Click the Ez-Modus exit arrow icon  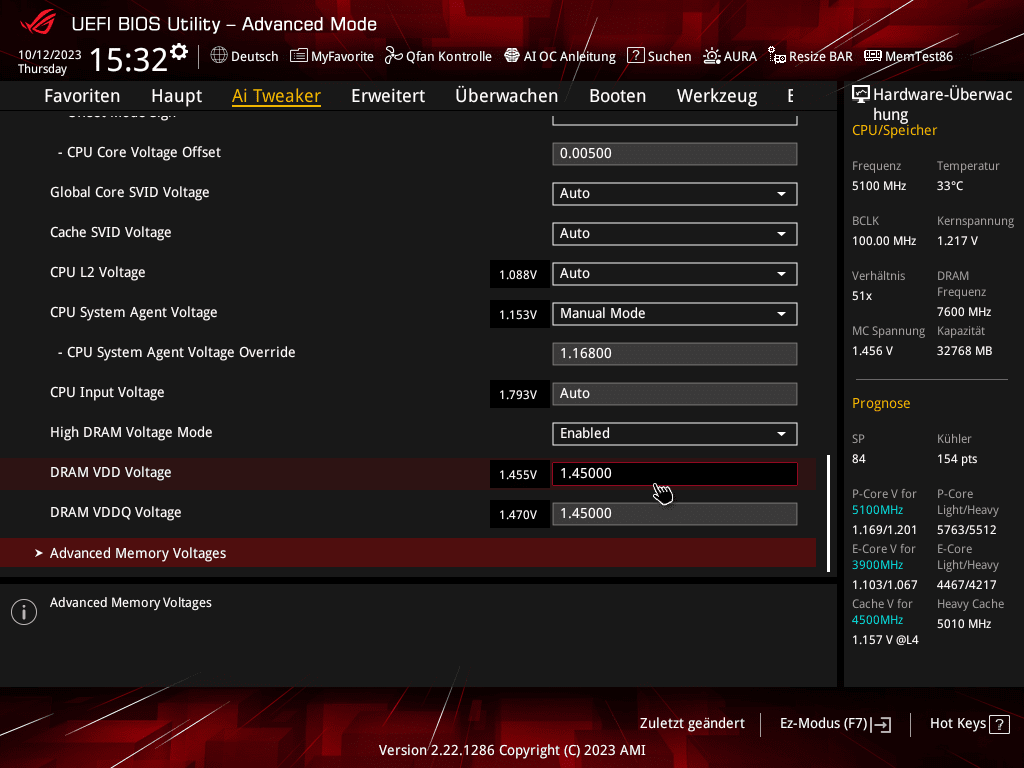click(x=882, y=724)
